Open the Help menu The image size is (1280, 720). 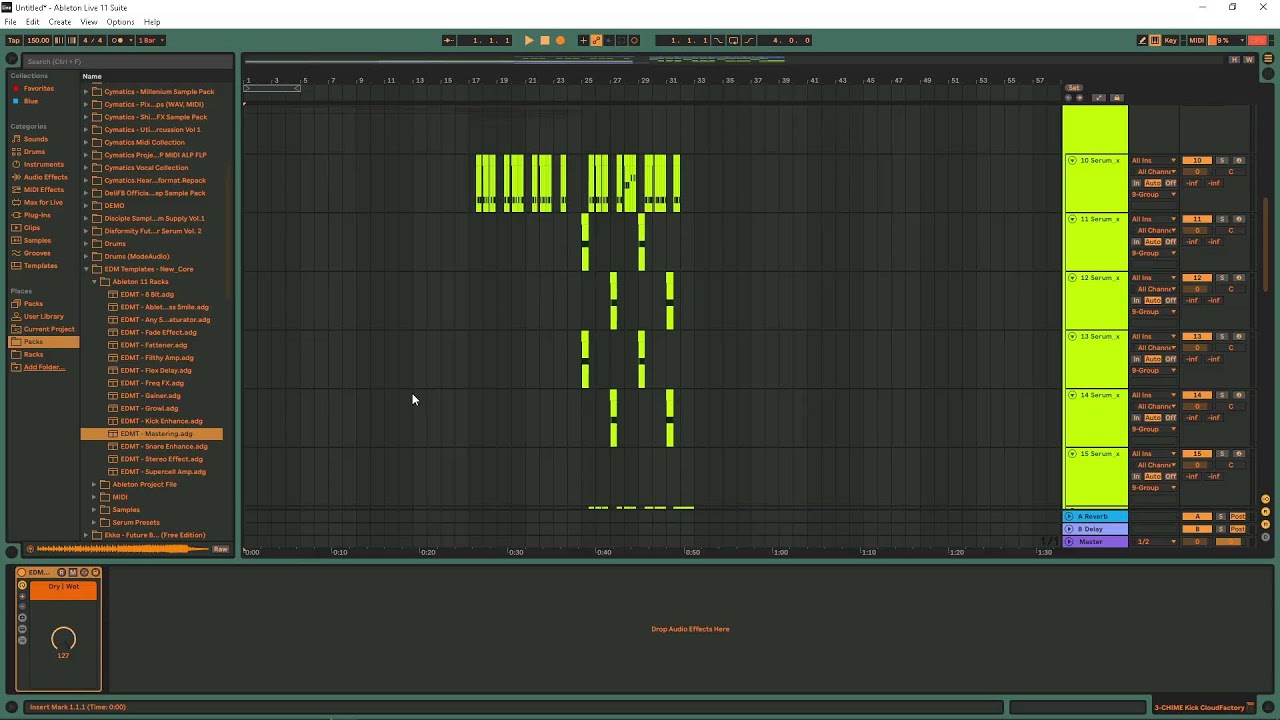152,22
